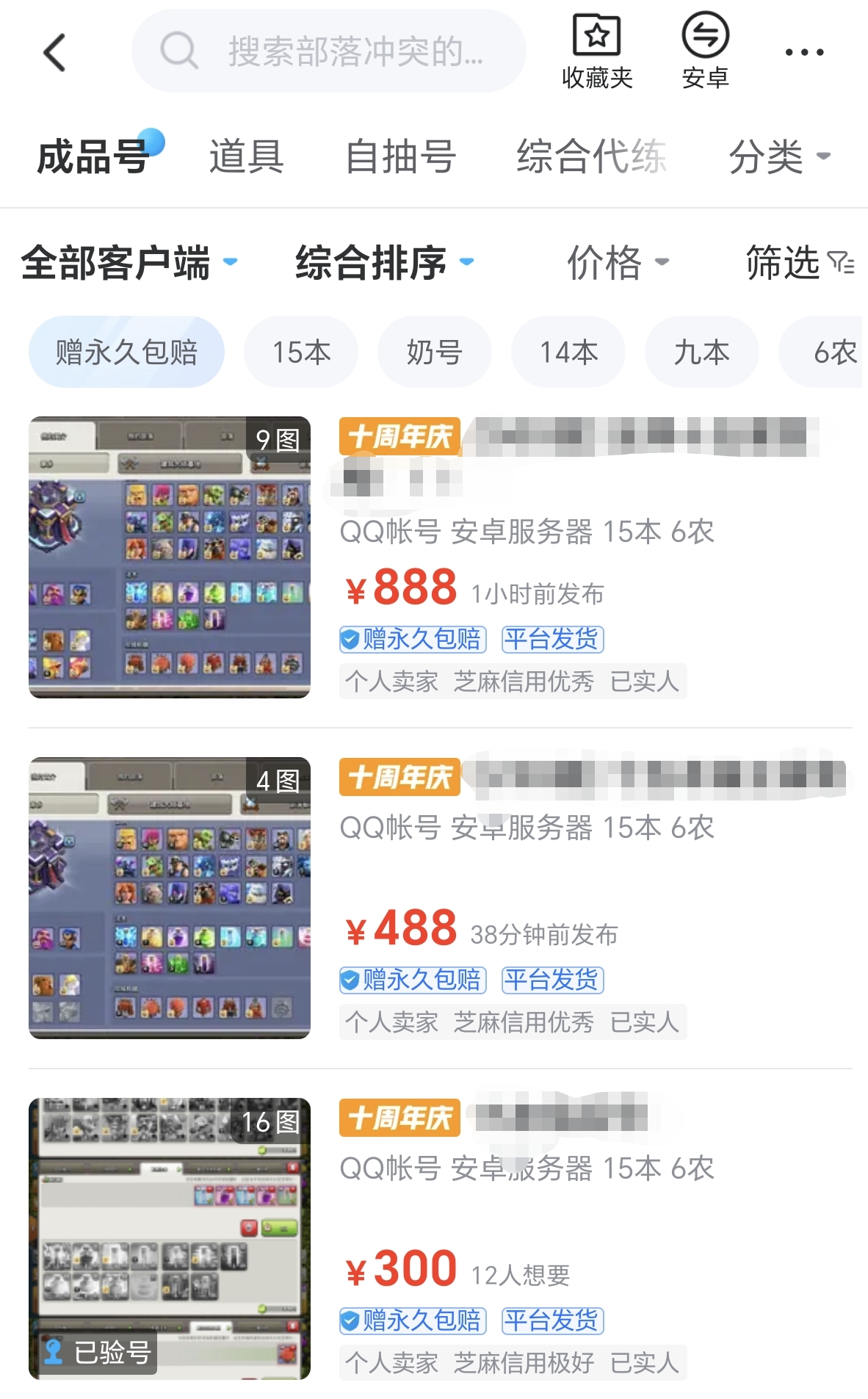
Task: Expand the 全部客户端 dropdown
Action: (129, 262)
